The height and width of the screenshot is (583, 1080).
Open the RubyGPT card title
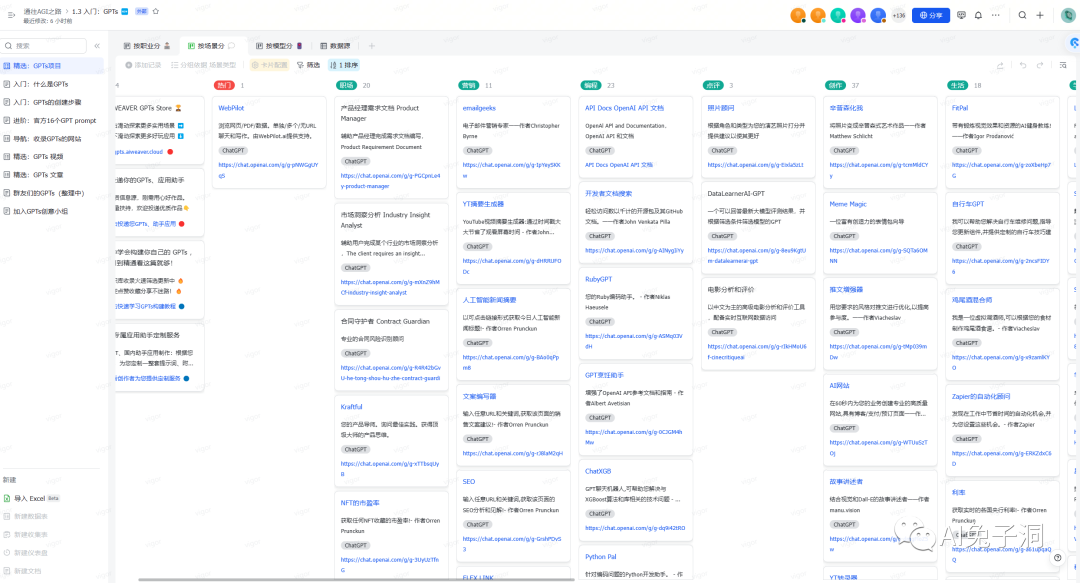click(599, 279)
